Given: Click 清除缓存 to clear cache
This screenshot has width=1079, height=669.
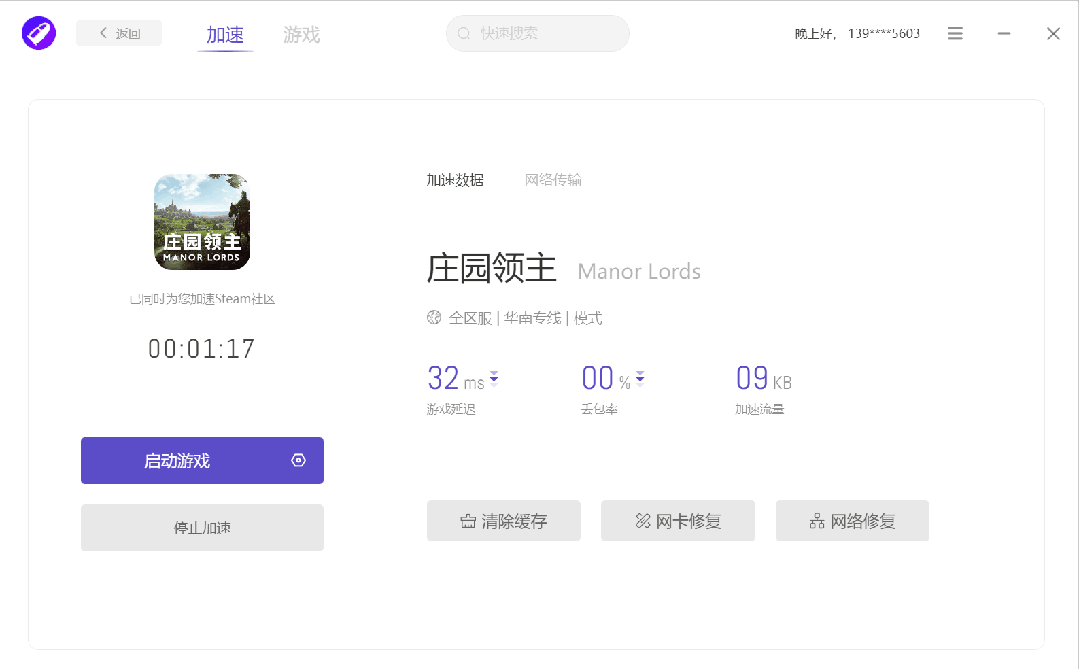Looking at the screenshot, I should tap(503, 521).
